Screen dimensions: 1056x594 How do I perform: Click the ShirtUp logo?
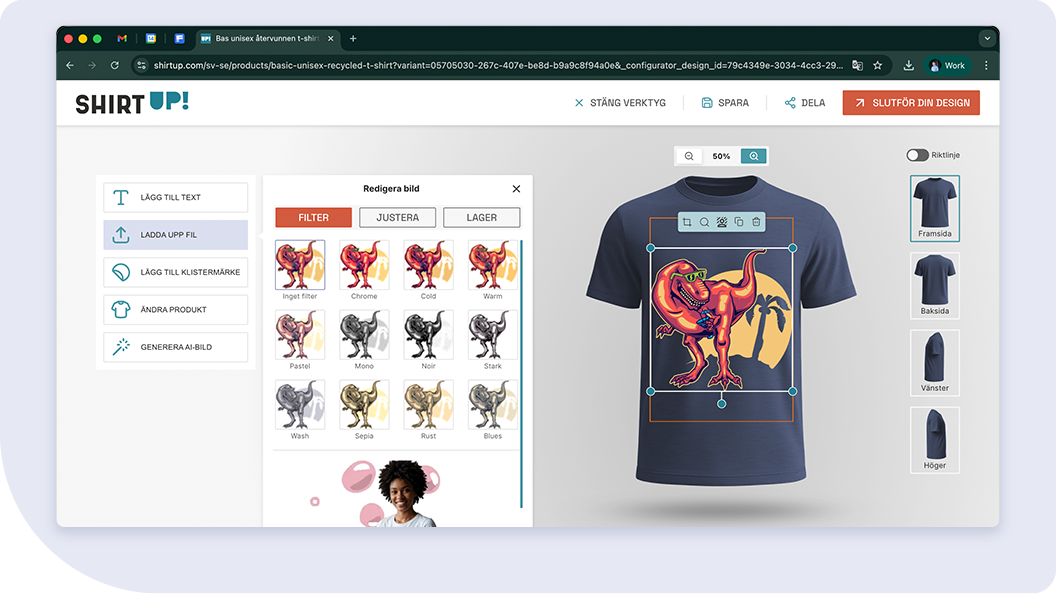tap(132, 103)
